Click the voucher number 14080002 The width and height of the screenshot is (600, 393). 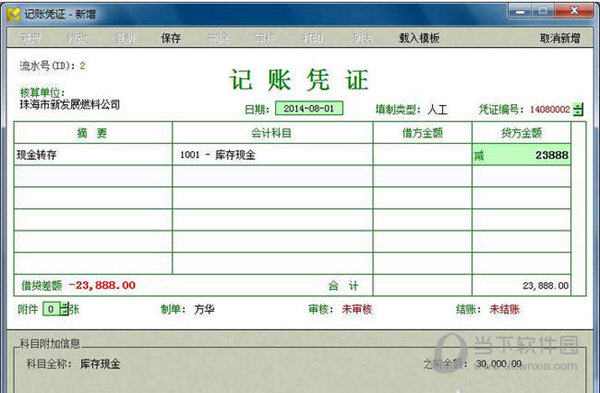[x=550, y=109]
